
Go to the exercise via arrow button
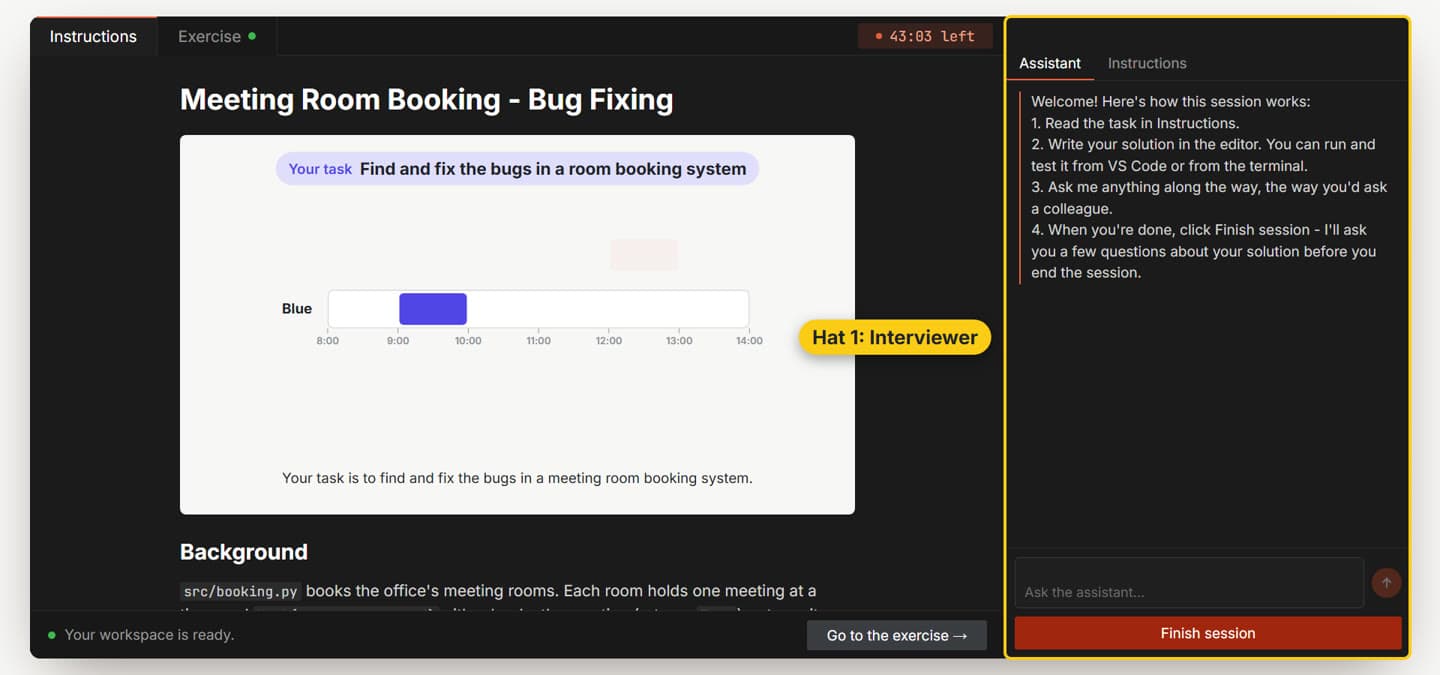897,635
